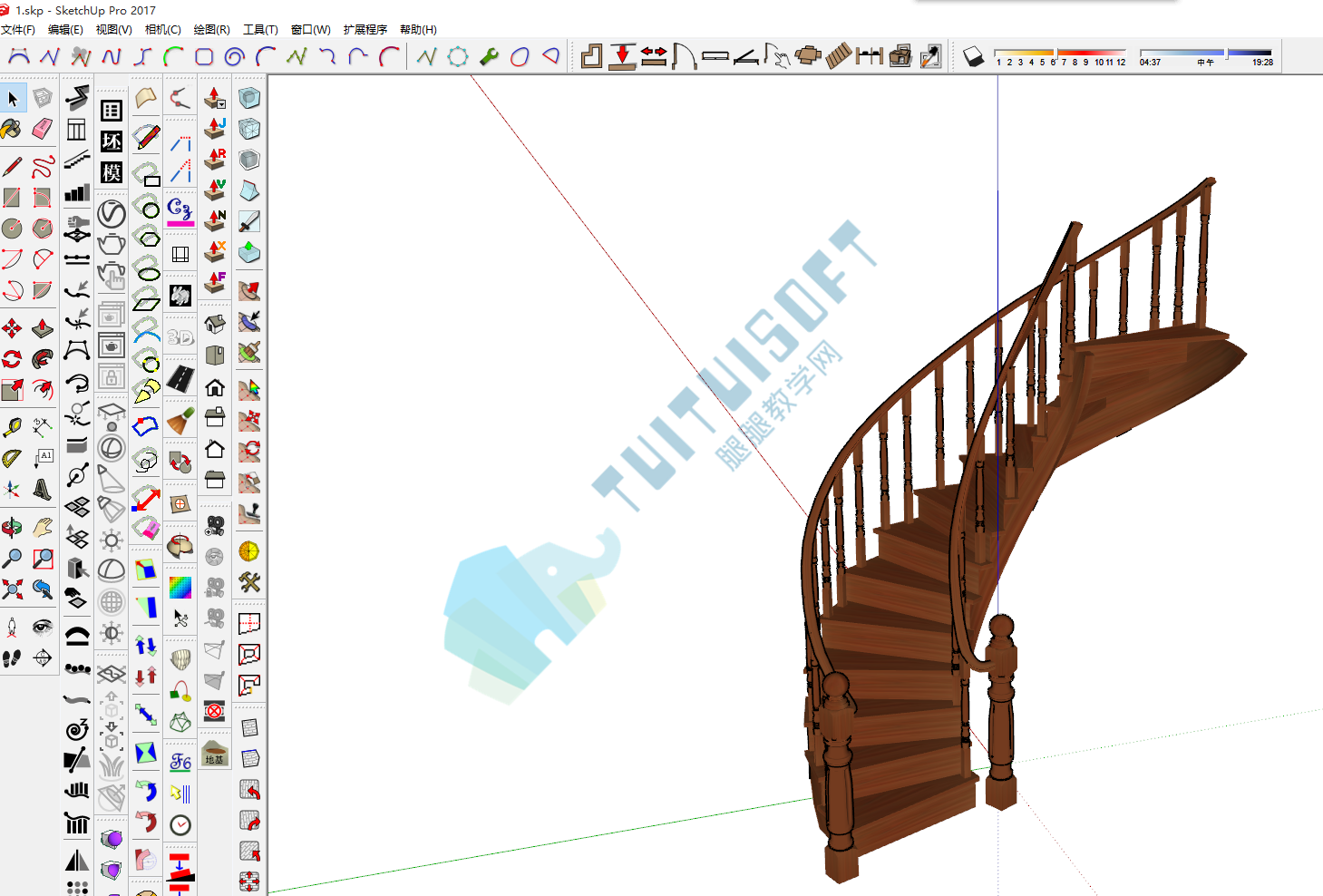1323x896 pixels.
Task: Click the door frame icon in top toolbar
Action: coord(685,56)
